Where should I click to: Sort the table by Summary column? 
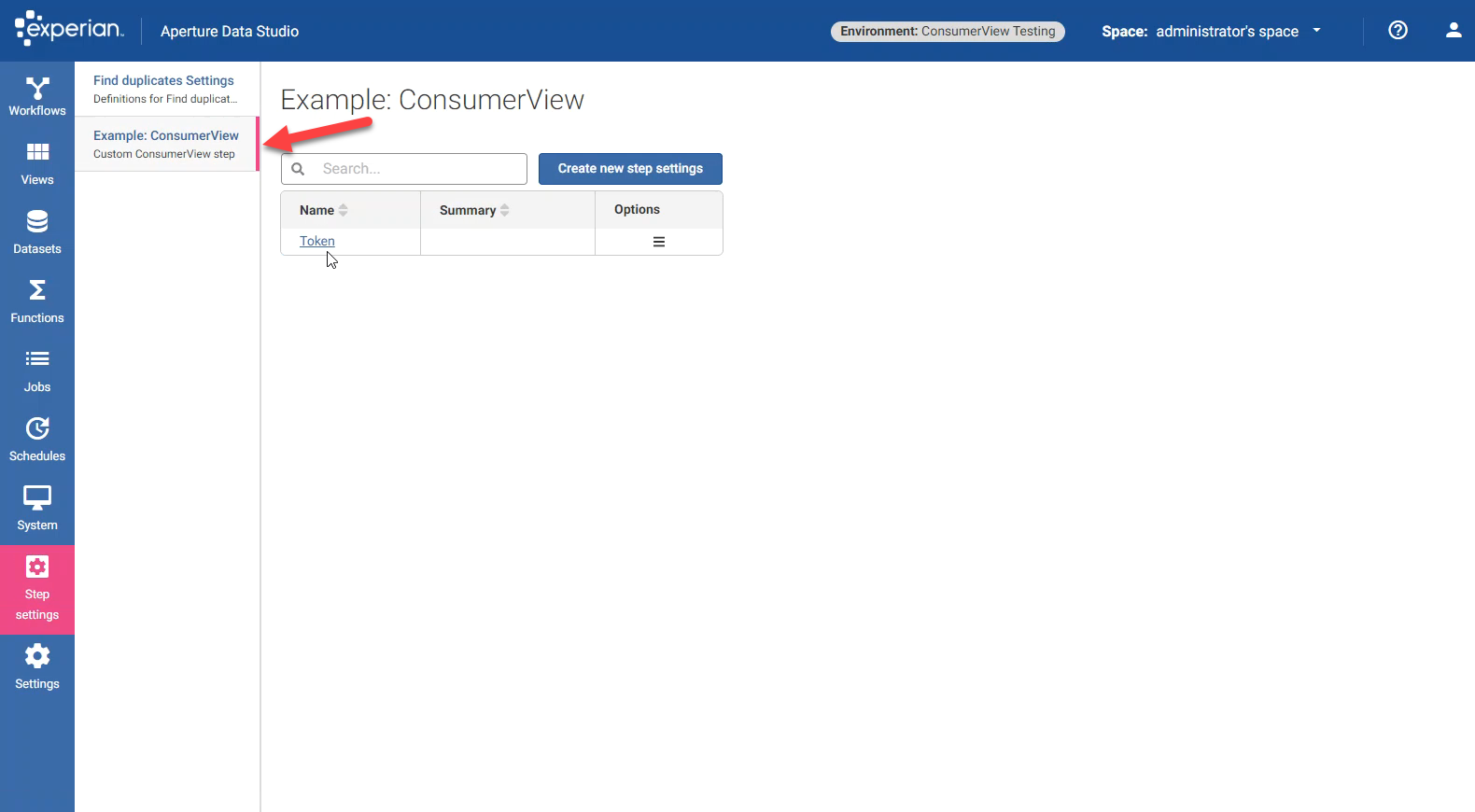(x=474, y=210)
